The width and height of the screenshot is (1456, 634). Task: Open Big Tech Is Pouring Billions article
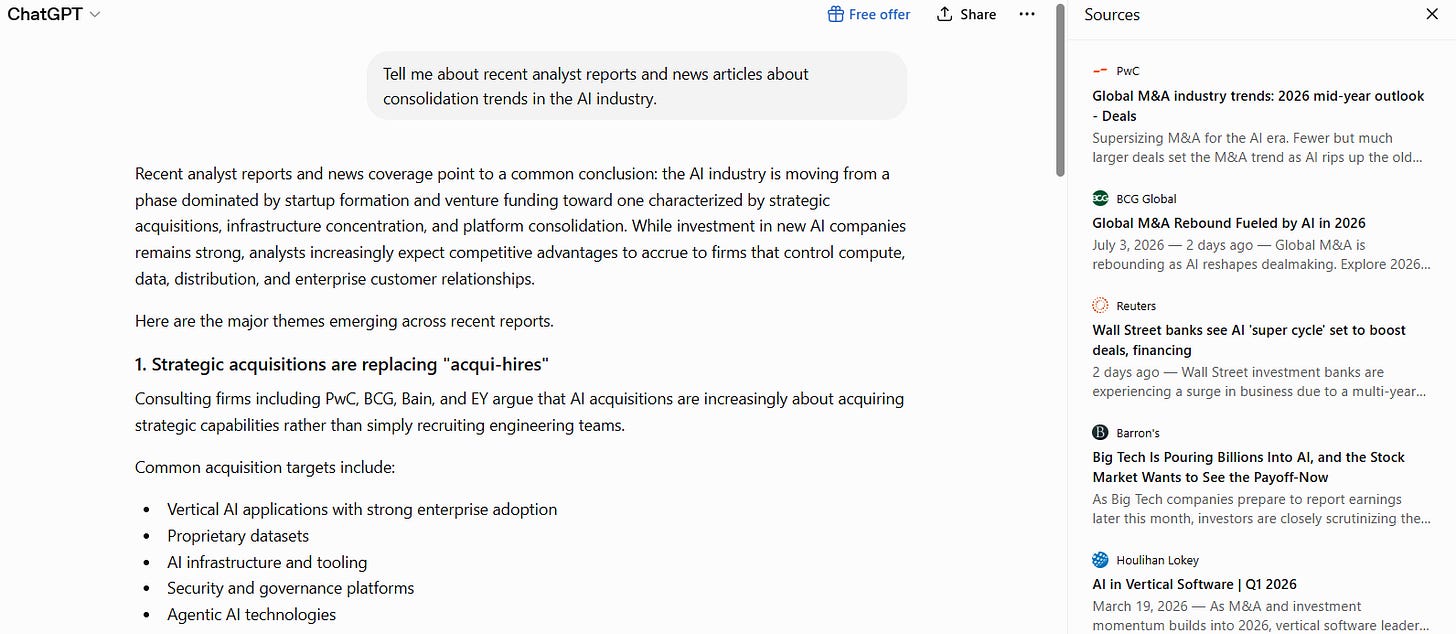[1248, 467]
